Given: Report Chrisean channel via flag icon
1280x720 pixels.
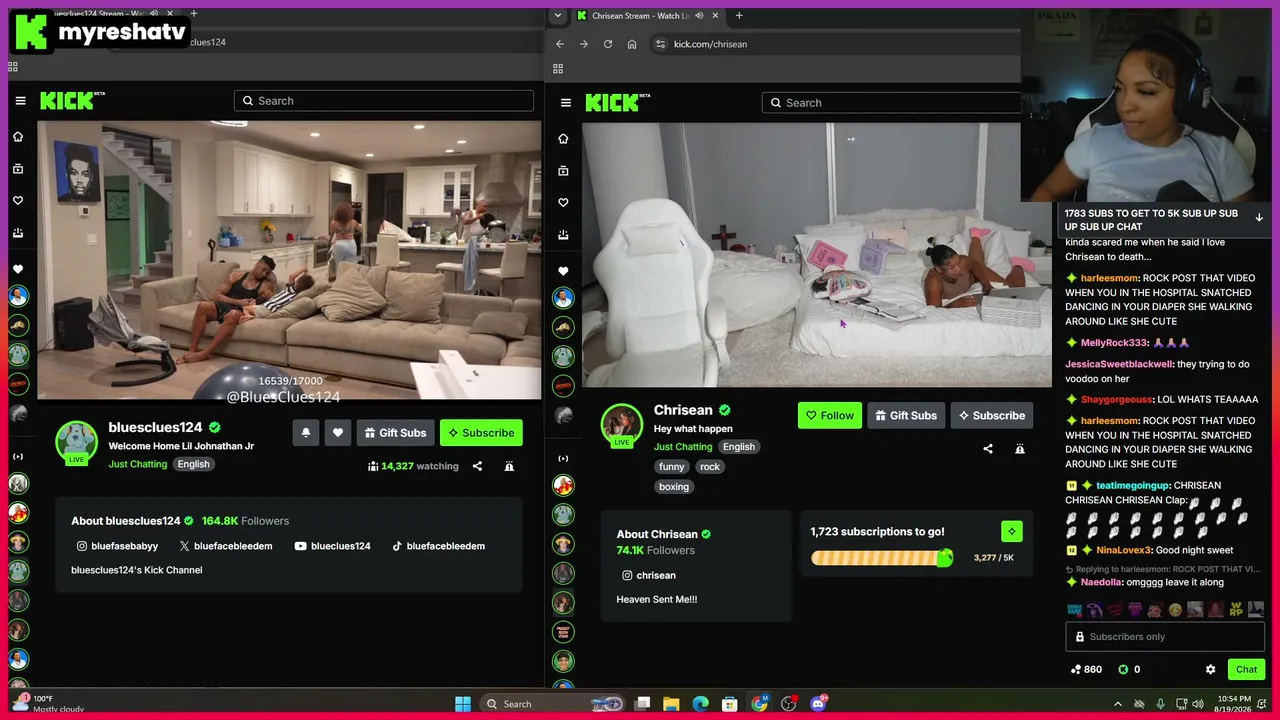Looking at the screenshot, I should click(1020, 449).
